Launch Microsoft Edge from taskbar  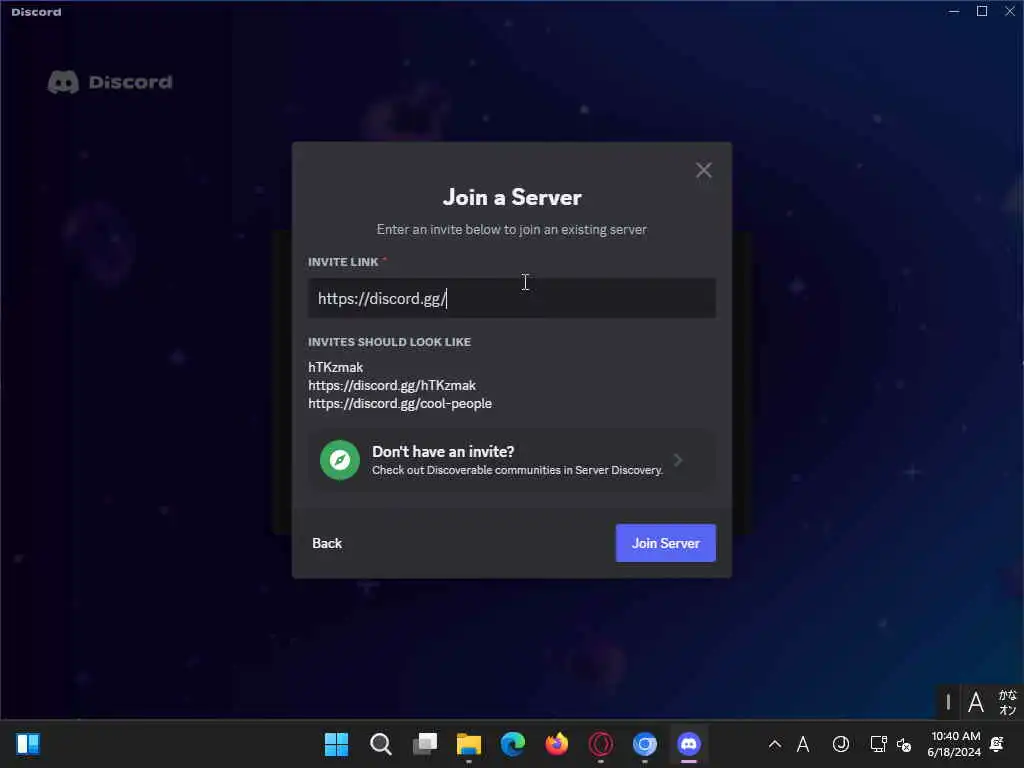pyautogui.click(x=513, y=744)
